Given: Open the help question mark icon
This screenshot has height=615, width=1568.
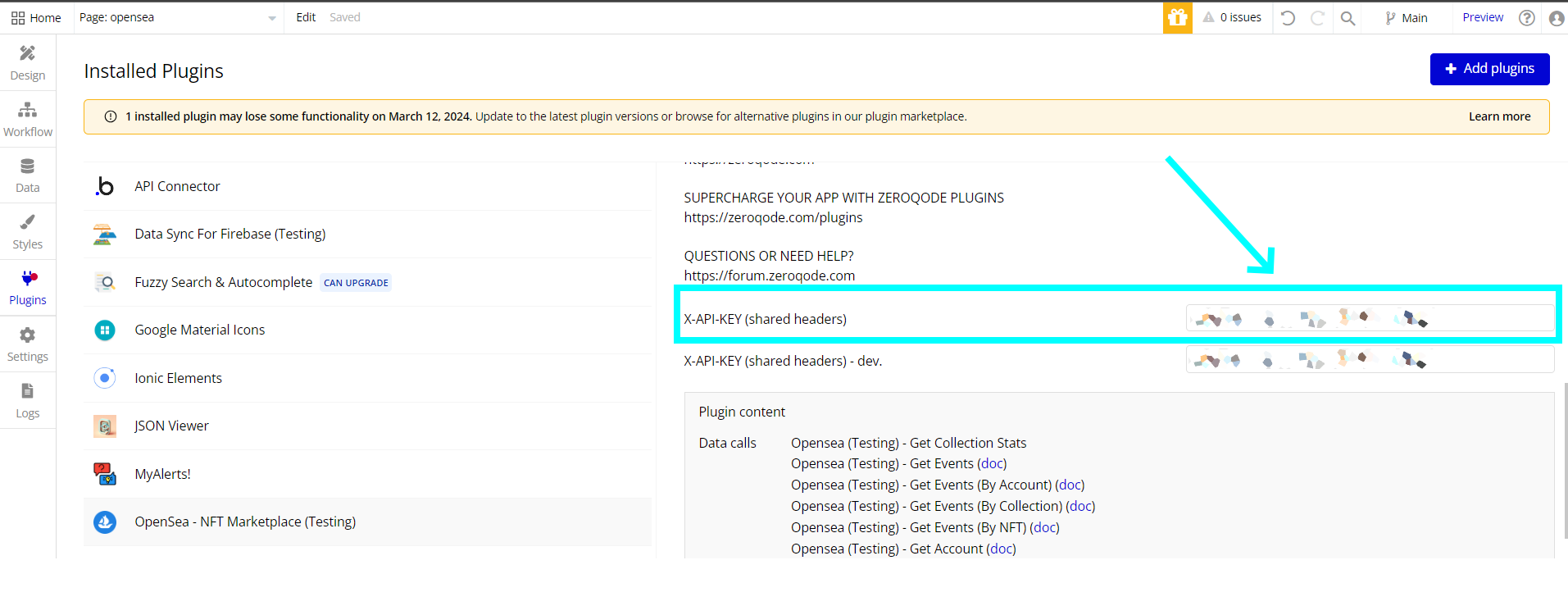Looking at the screenshot, I should coord(1526,17).
